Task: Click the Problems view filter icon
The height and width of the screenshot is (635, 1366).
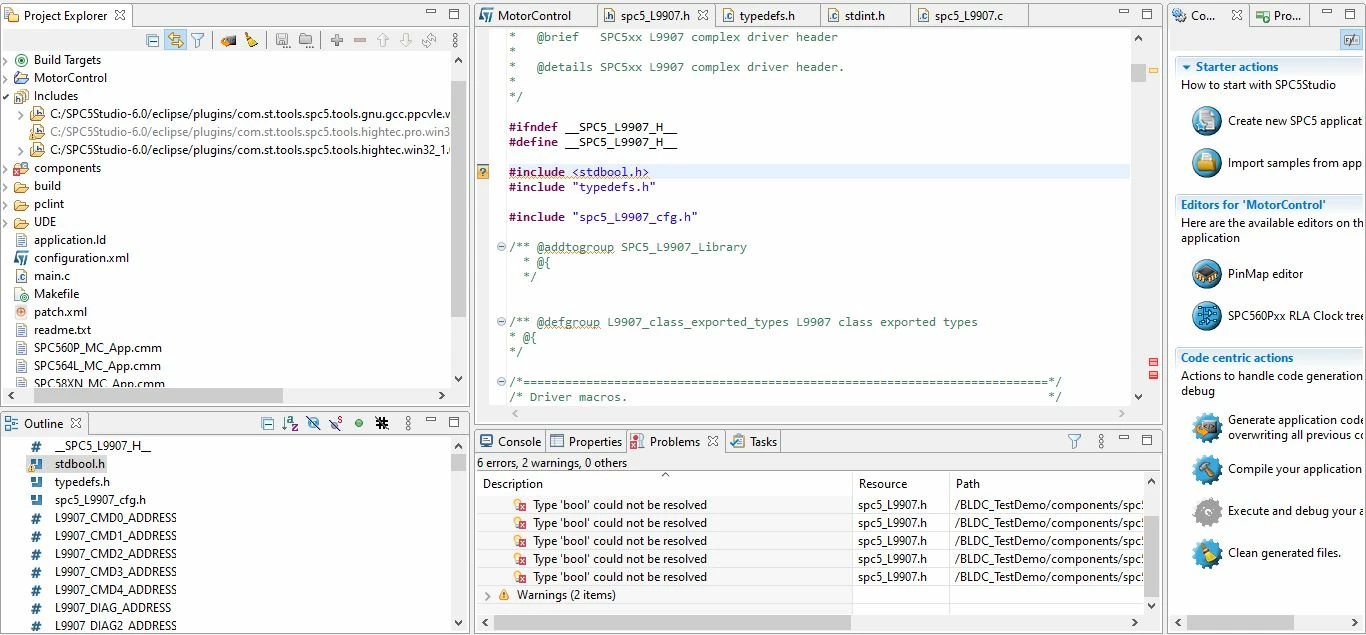Action: [1074, 441]
